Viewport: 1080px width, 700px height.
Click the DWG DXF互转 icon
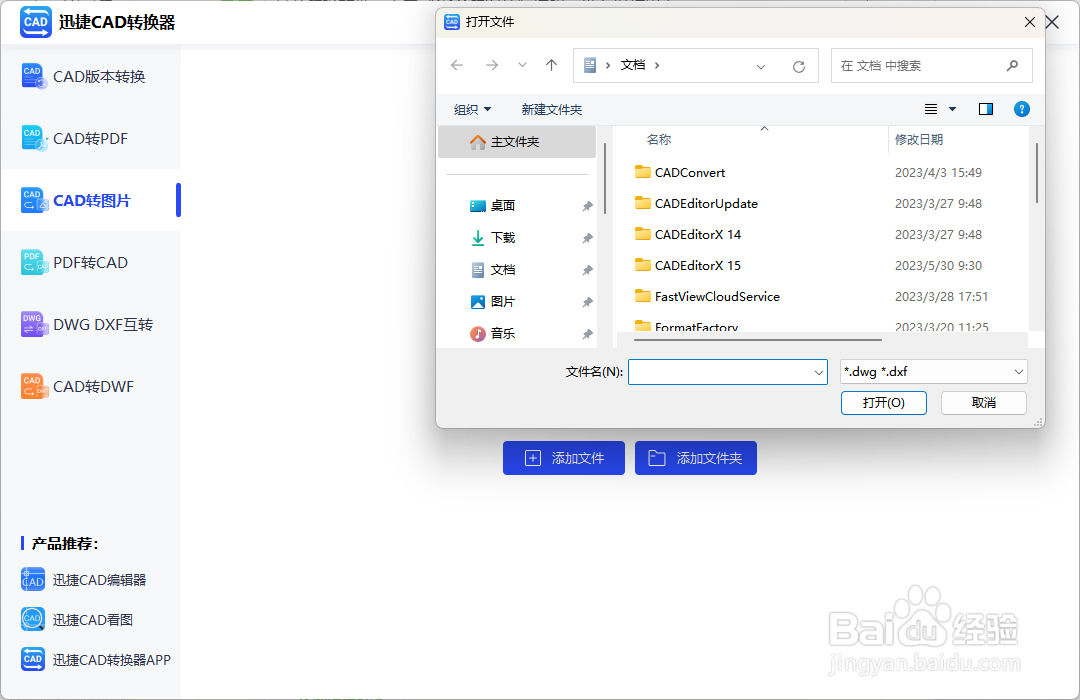pos(34,325)
